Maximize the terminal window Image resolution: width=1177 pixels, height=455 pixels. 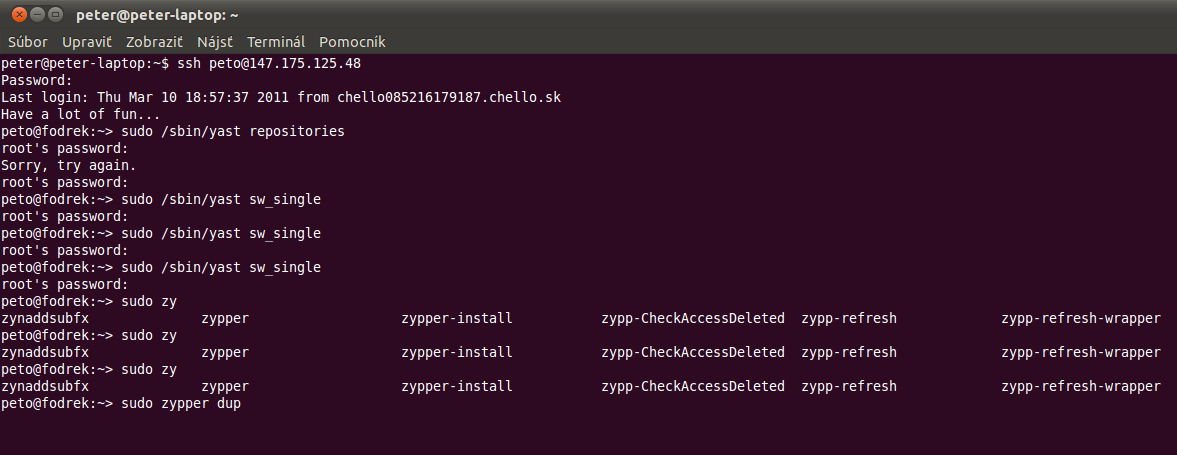(56, 14)
